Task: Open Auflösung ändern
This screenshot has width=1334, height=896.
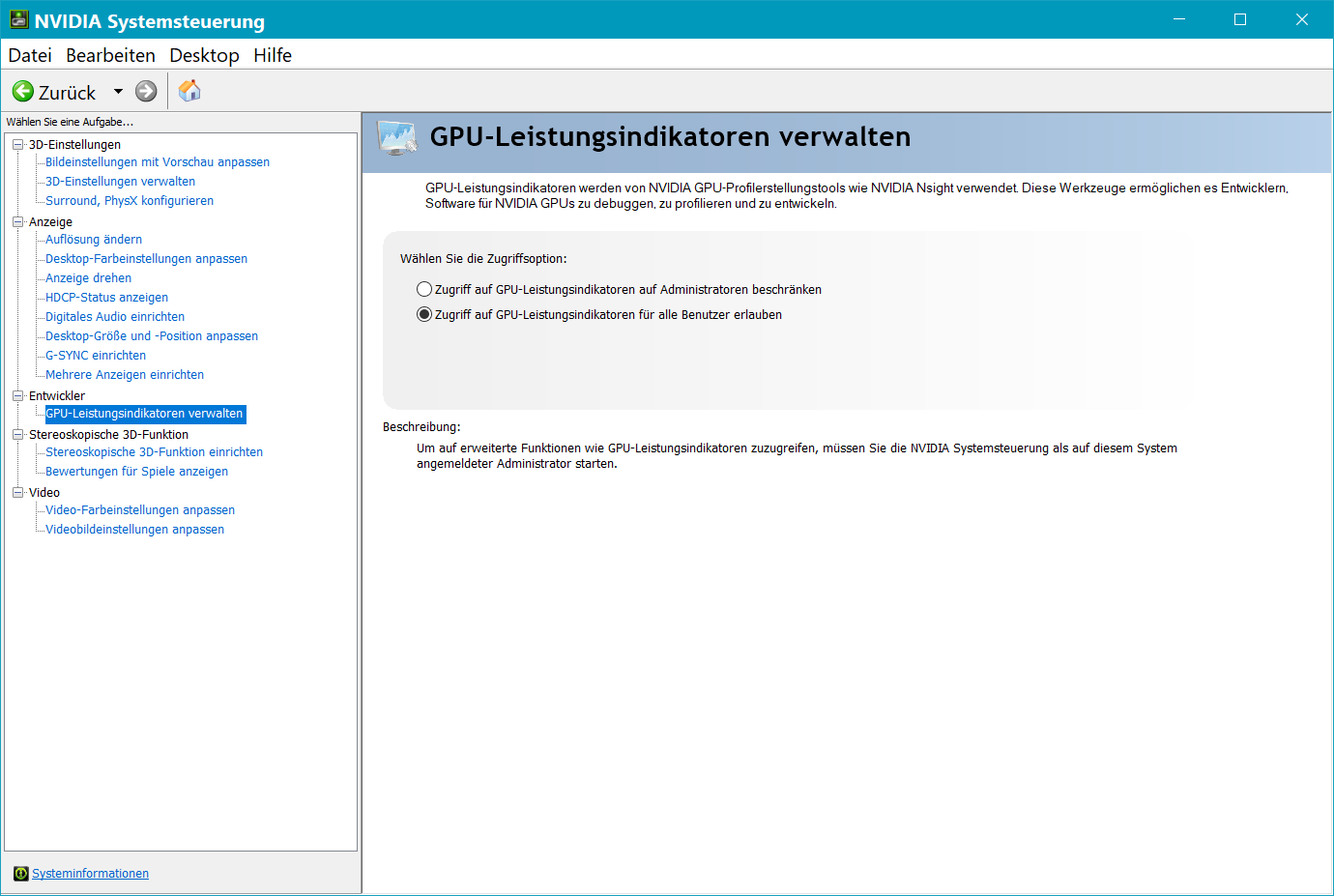Action: [94, 240]
